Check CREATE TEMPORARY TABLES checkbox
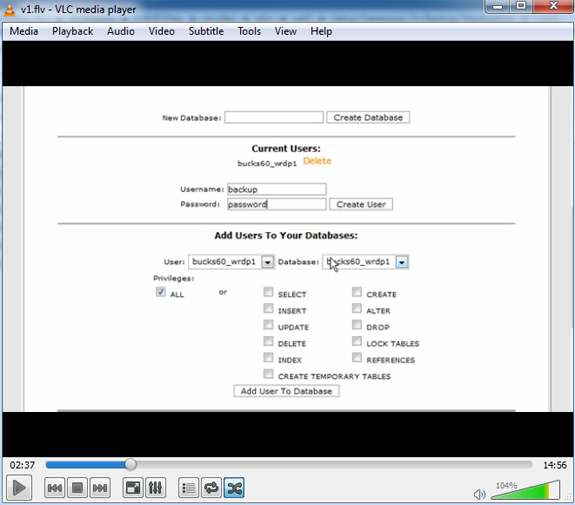This screenshot has width=575, height=505. click(x=268, y=374)
